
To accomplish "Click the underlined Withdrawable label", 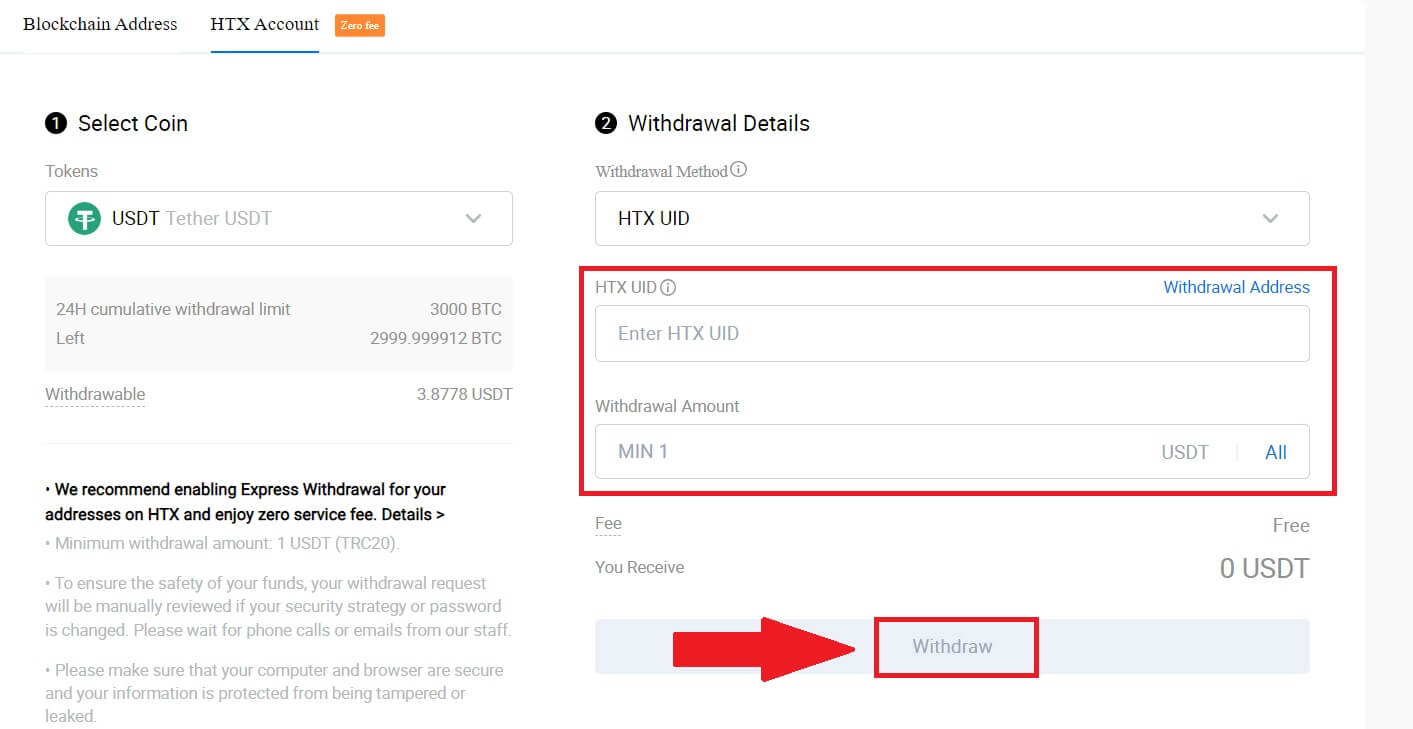I will coord(94,394).
